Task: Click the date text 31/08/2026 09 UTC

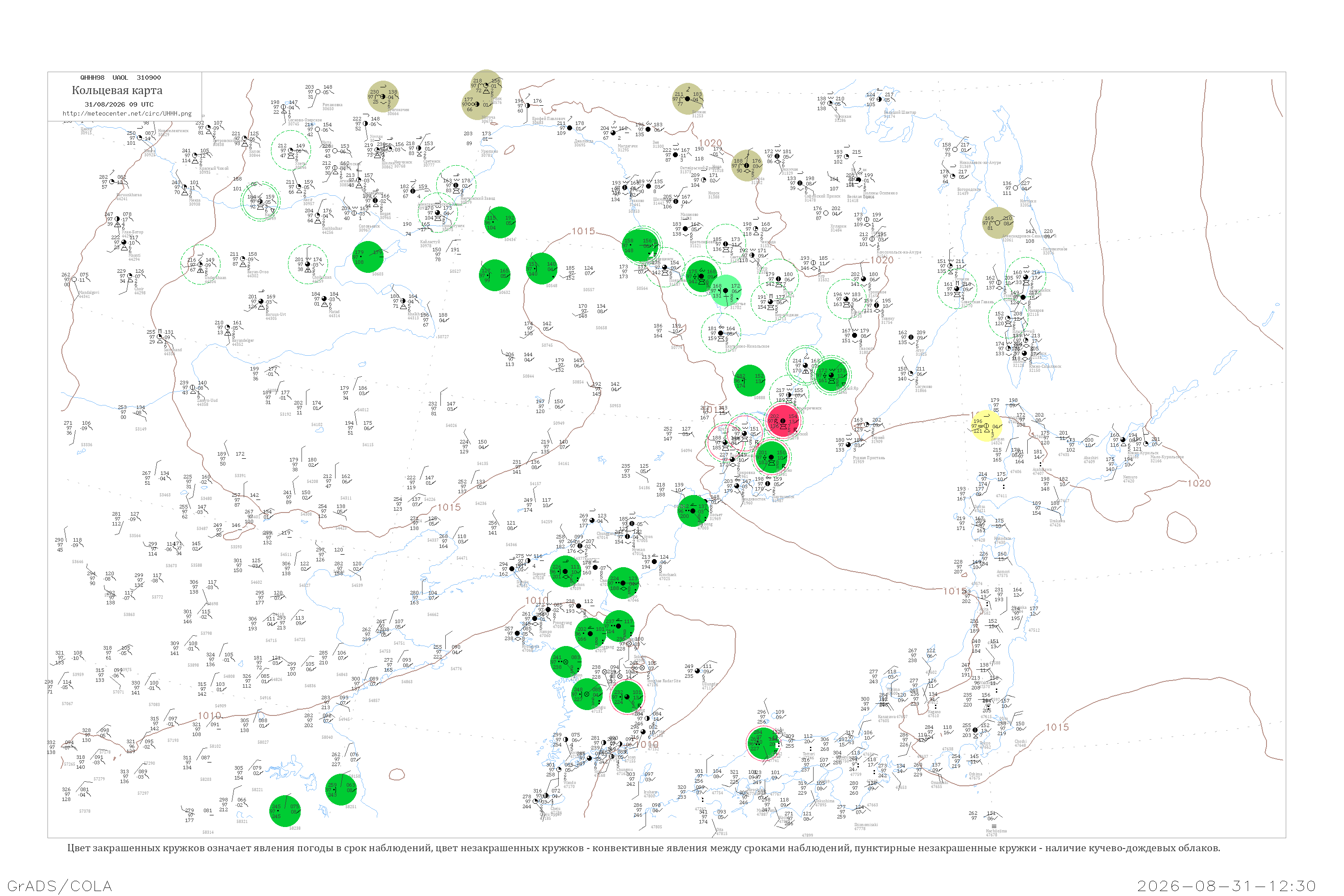Action: [x=119, y=104]
